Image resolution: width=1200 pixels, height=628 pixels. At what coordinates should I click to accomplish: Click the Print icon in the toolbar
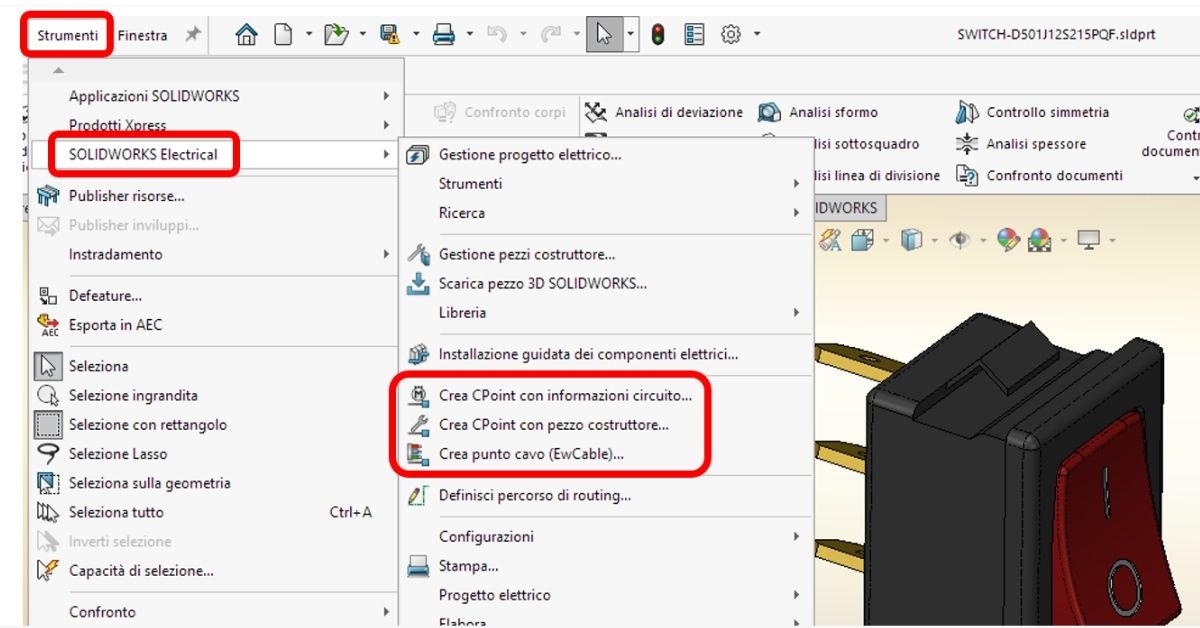tap(444, 35)
